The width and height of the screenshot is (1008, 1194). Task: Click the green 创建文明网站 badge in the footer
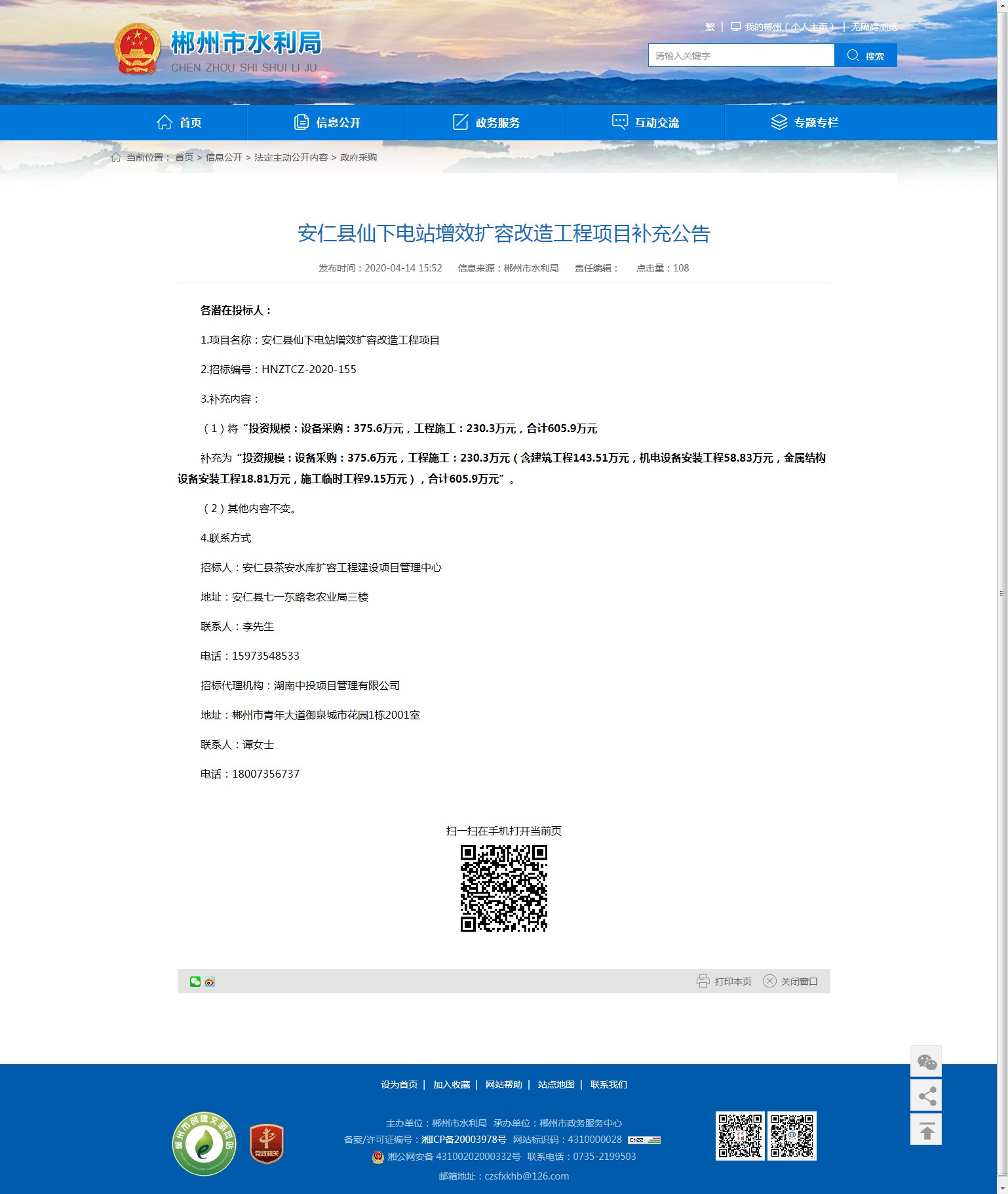click(204, 1144)
